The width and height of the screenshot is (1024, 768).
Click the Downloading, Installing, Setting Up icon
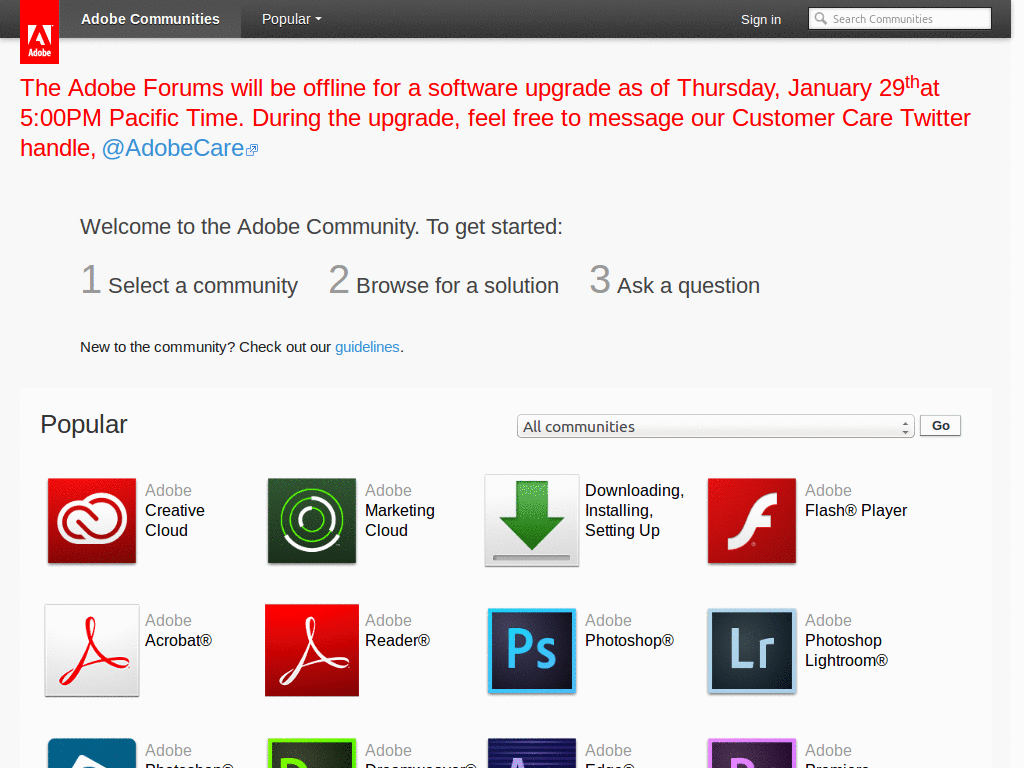(531, 520)
